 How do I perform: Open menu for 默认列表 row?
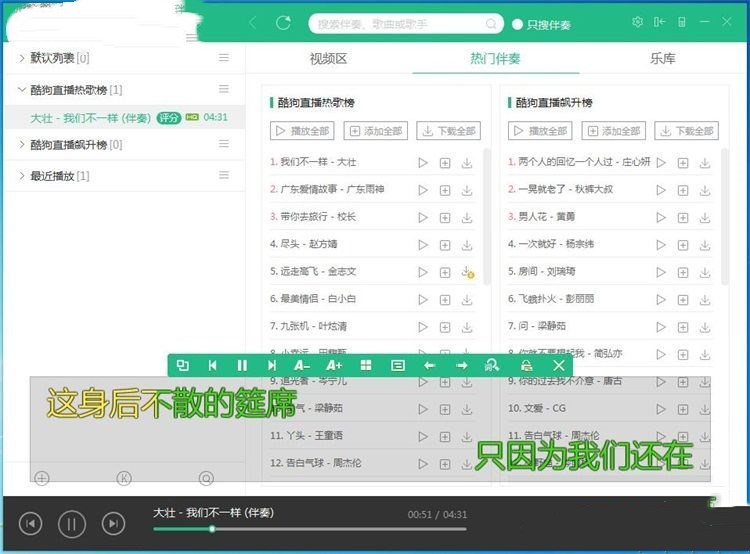coord(224,58)
